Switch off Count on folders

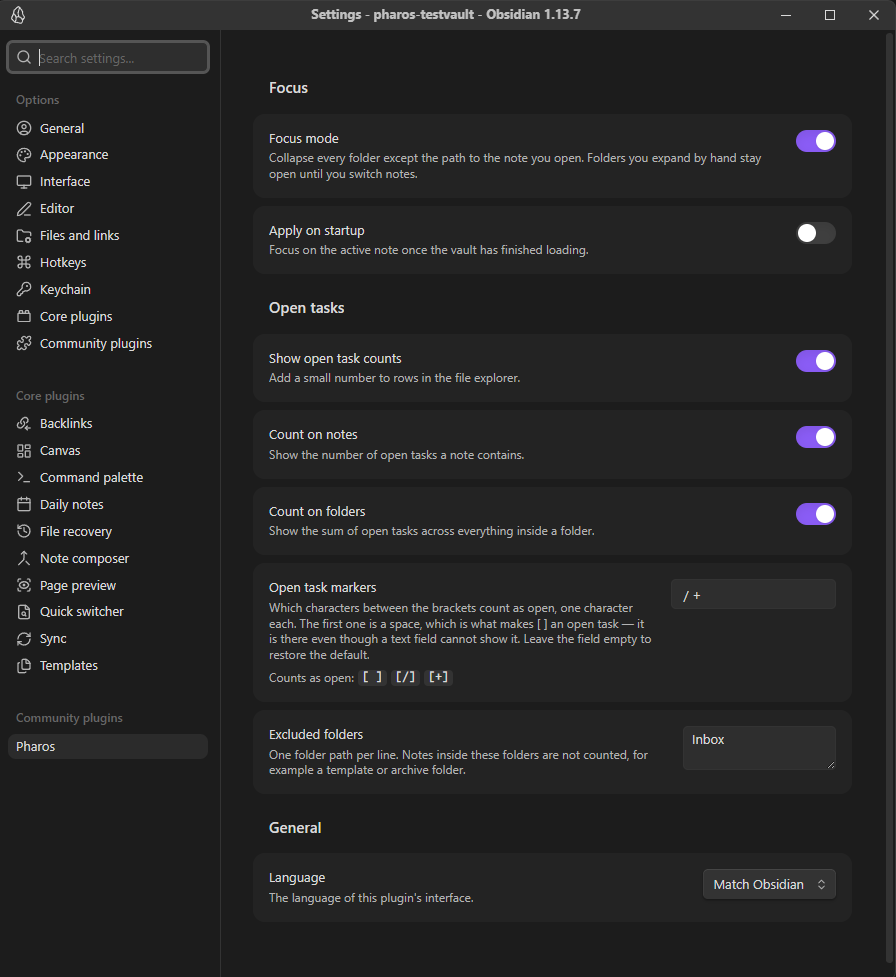pos(816,514)
